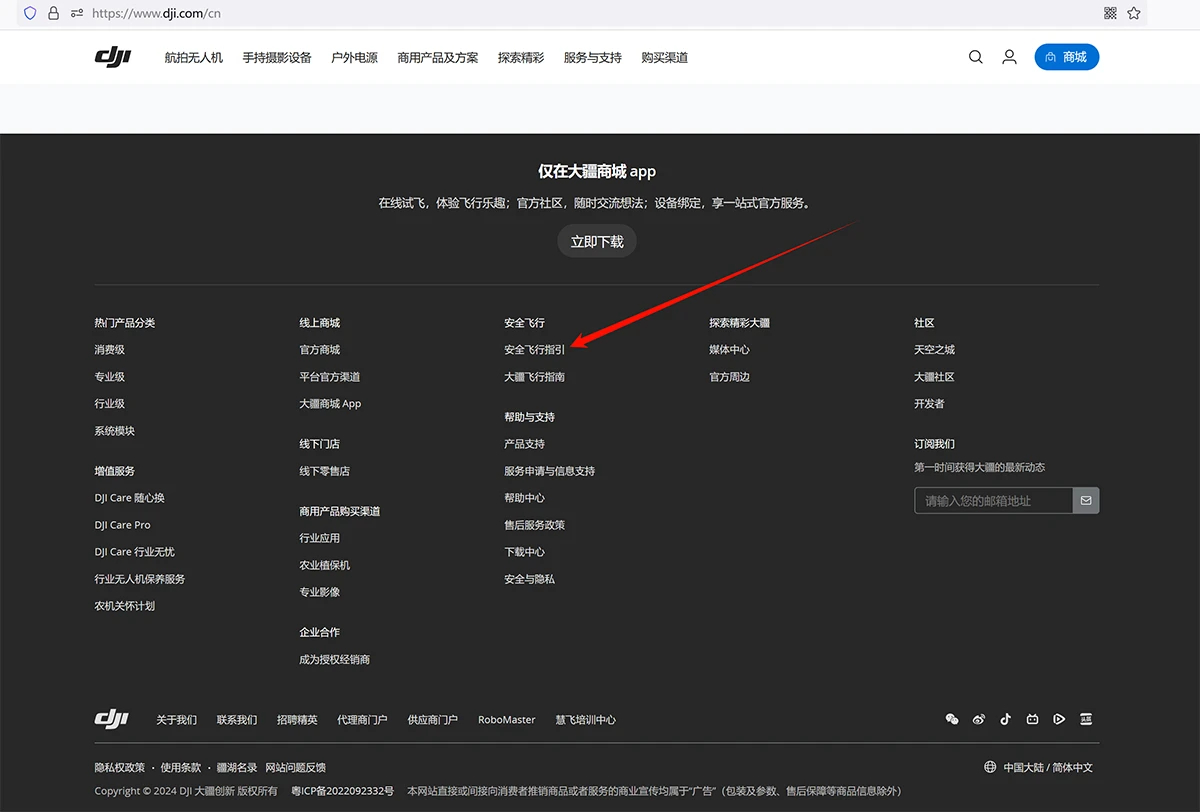This screenshot has width=1200, height=812.
Task: Open the DJI Care Pro link
Action: (123, 525)
